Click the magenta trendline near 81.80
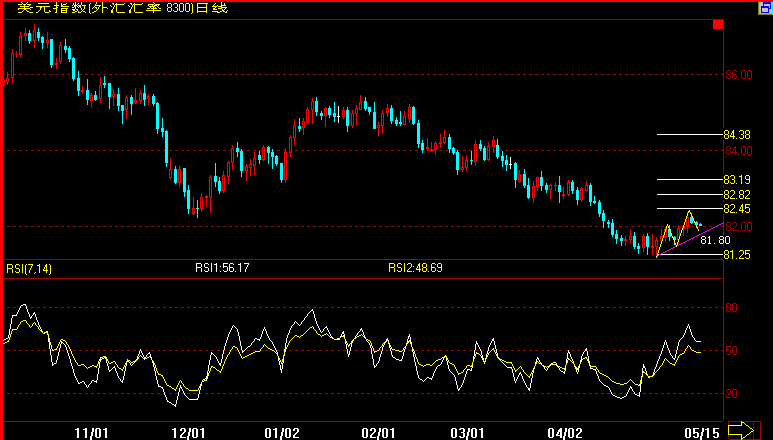773x440 pixels. pos(690,239)
